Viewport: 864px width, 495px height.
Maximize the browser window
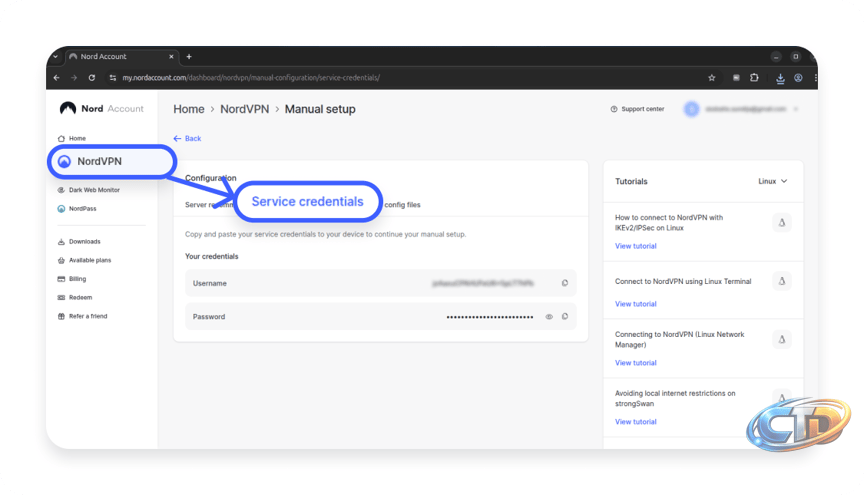[x=795, y=57]
